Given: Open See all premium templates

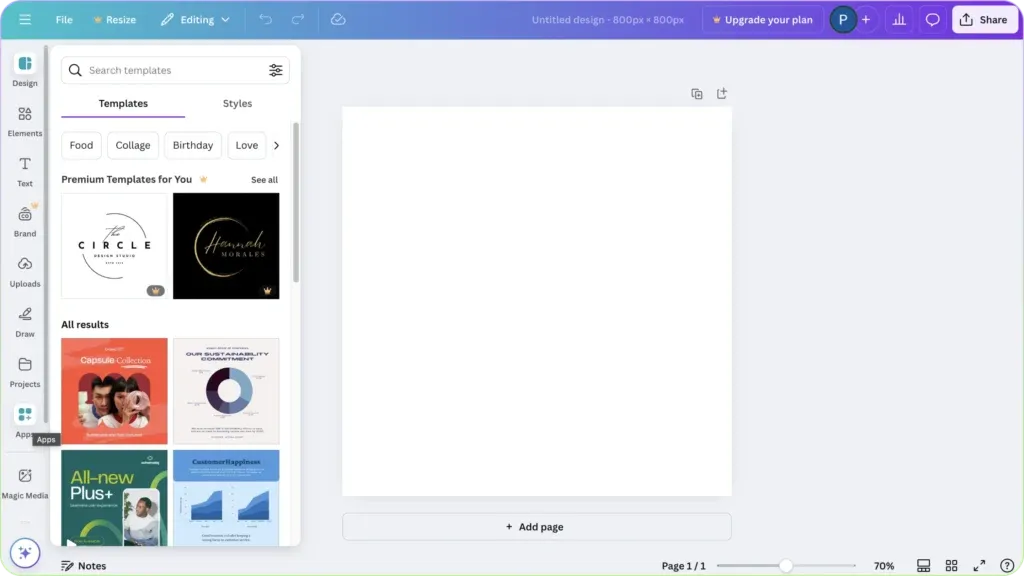Looking at the screenshot, I should tap(263, 179).
